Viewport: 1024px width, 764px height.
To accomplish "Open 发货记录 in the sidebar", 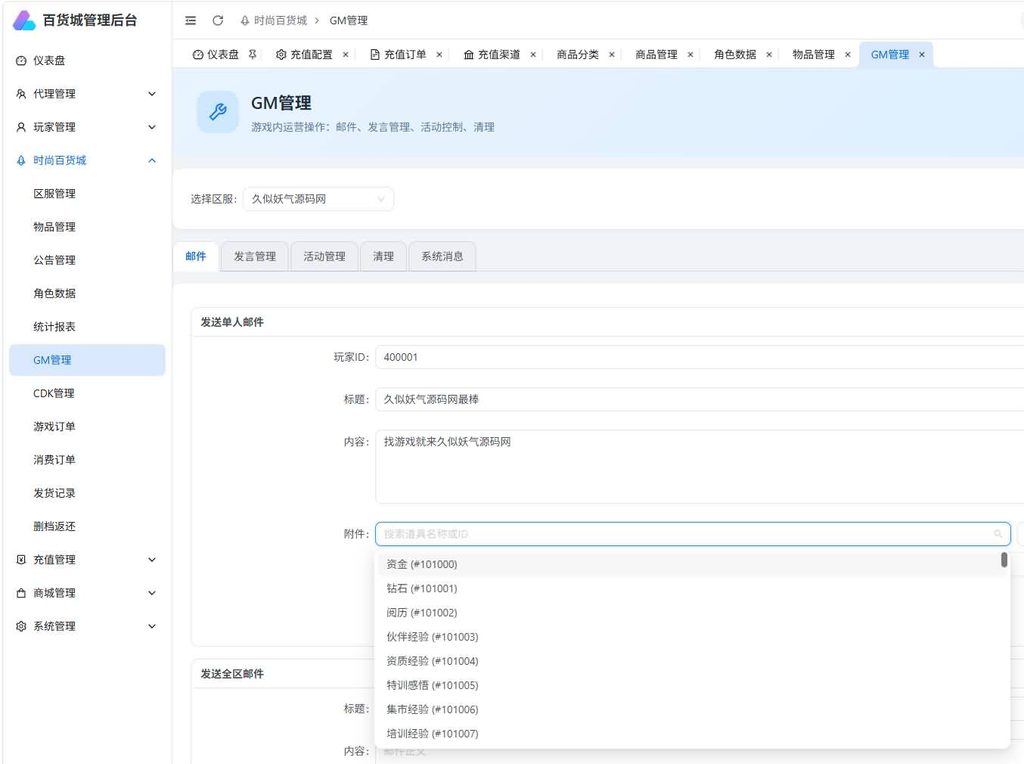I will coord(87,493).
